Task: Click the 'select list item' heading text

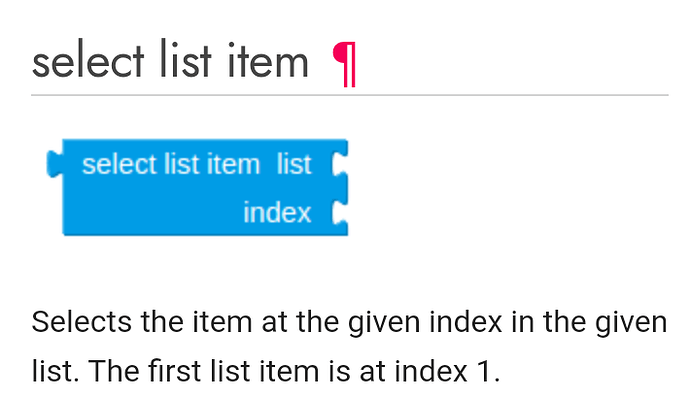Action: tap(170, 60)
